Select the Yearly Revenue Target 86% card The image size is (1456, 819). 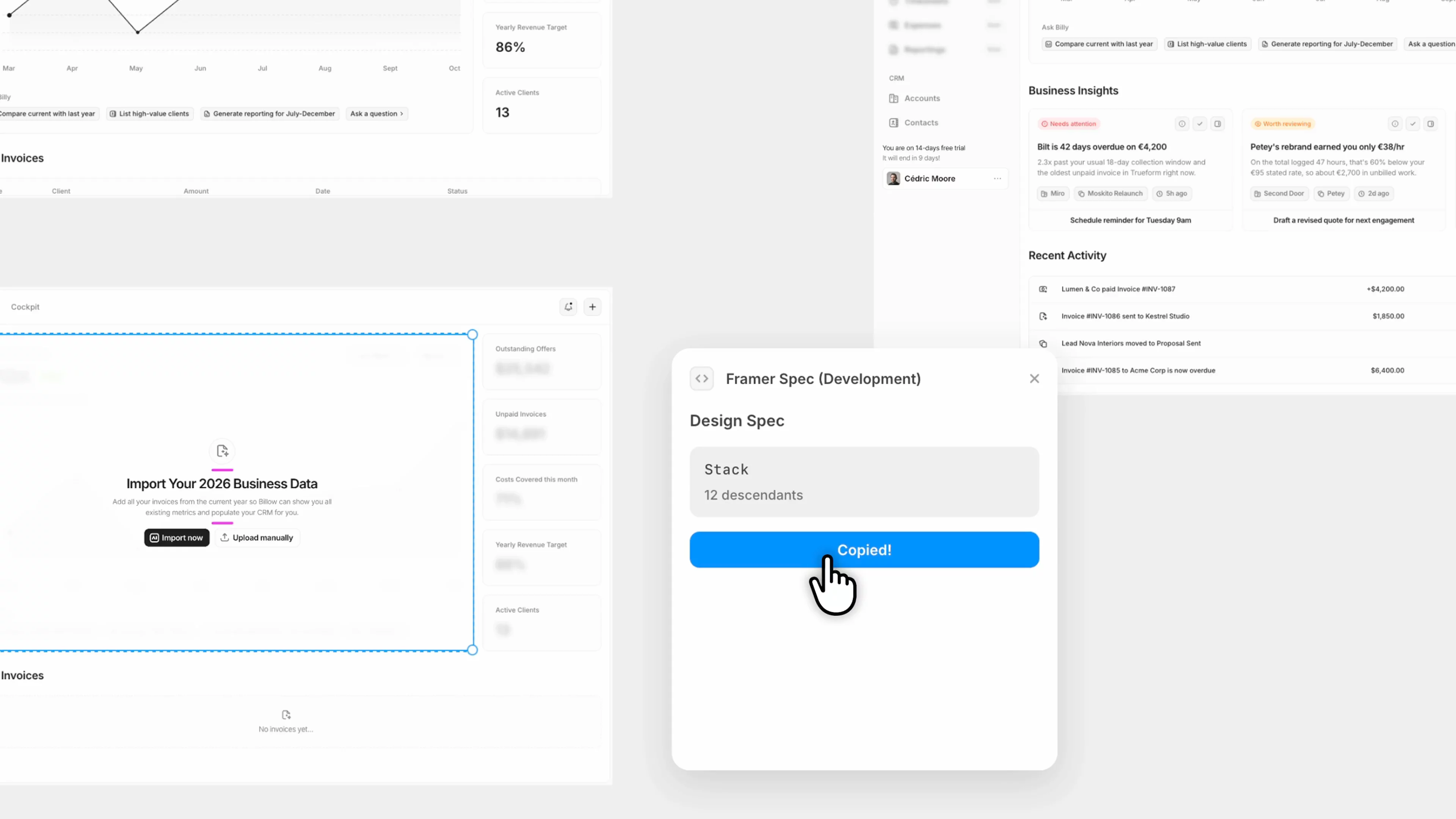tap(541, 40)
